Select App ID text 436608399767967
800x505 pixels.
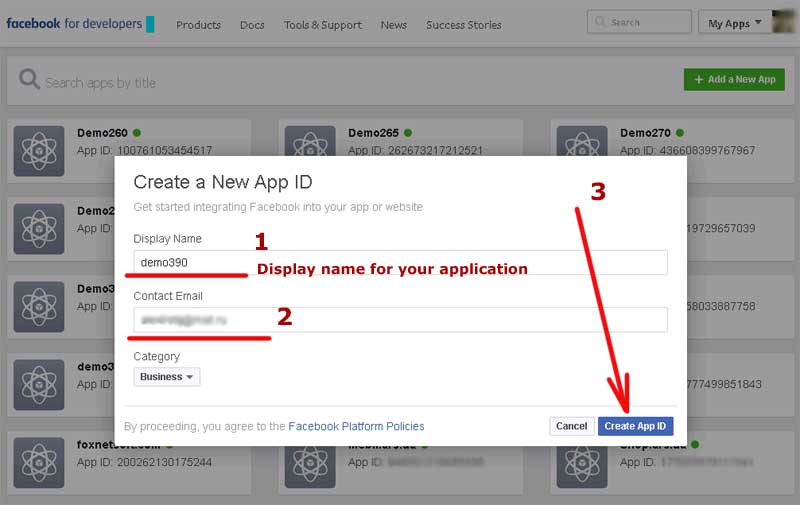tap(707, 150)
